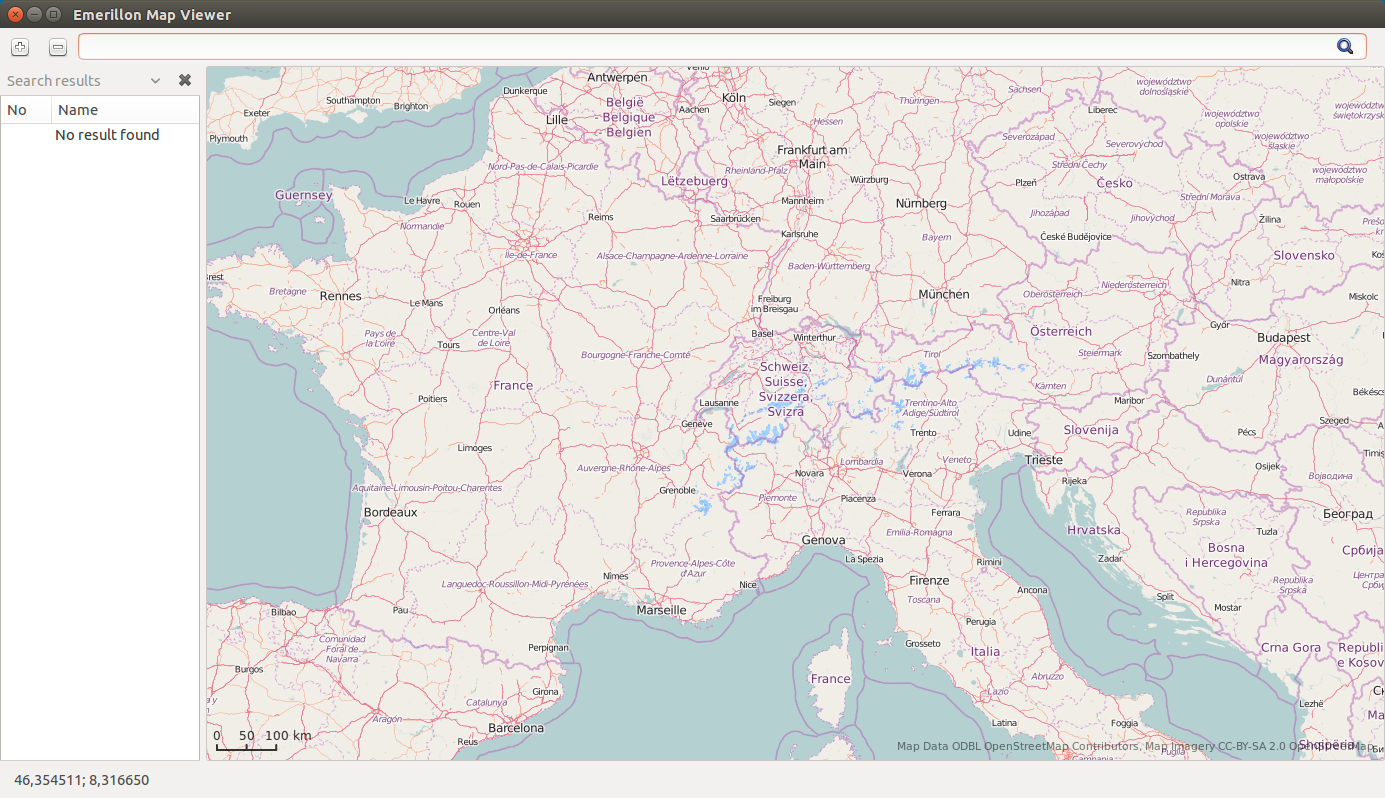Select the No result found row
The width and height of the screenshot is (1385, 798).
click(x=107, y=135)
